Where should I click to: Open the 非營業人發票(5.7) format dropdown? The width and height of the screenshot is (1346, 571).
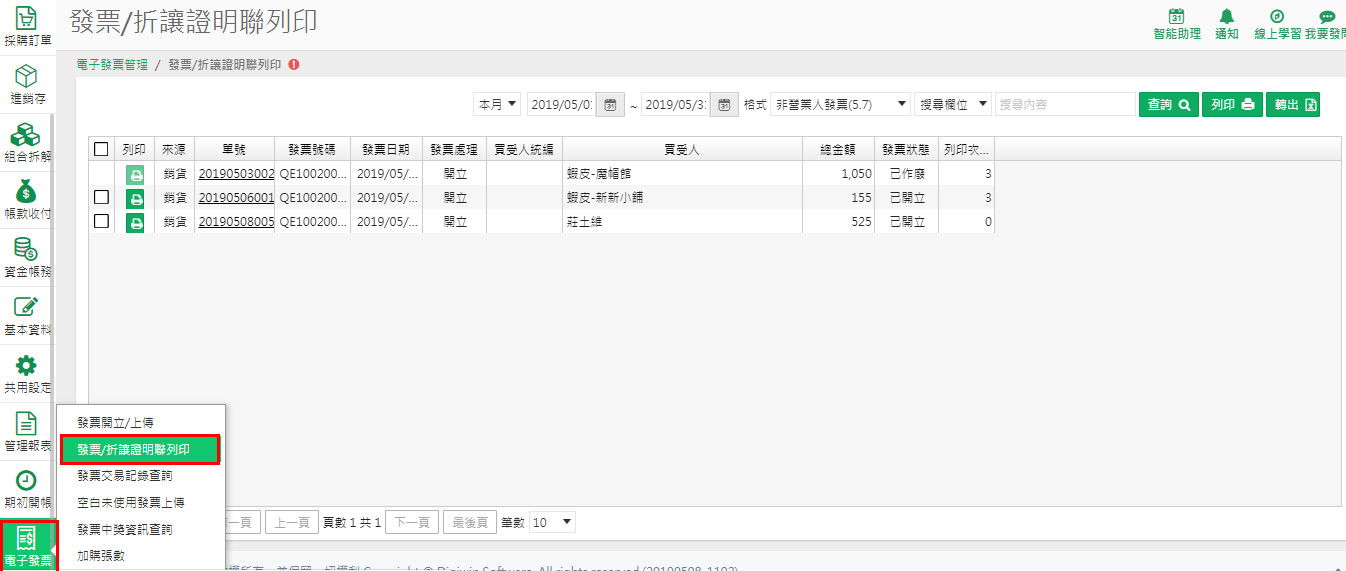pos(840,104)
